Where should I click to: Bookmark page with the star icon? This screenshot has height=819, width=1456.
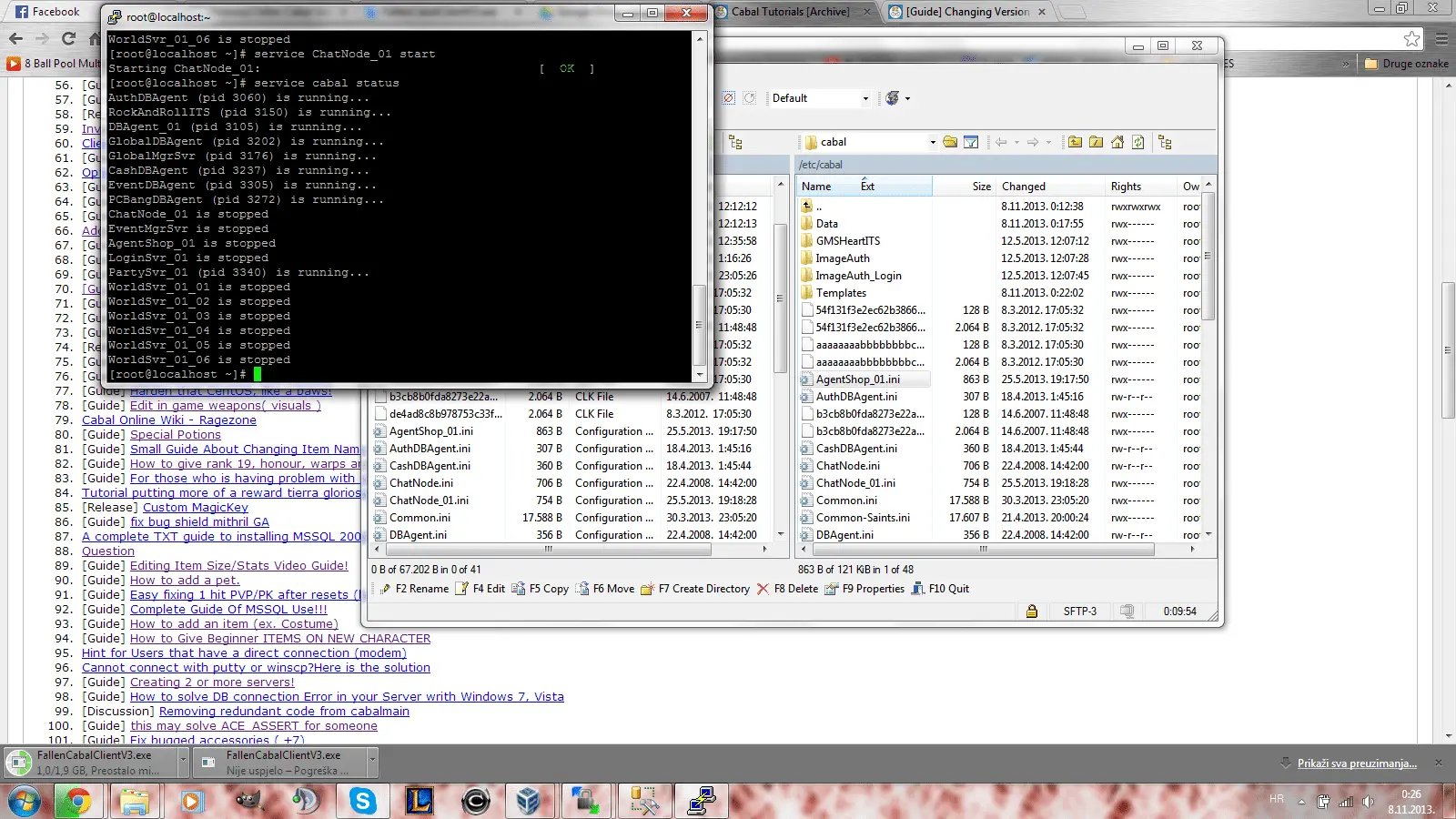(1411, 38)
